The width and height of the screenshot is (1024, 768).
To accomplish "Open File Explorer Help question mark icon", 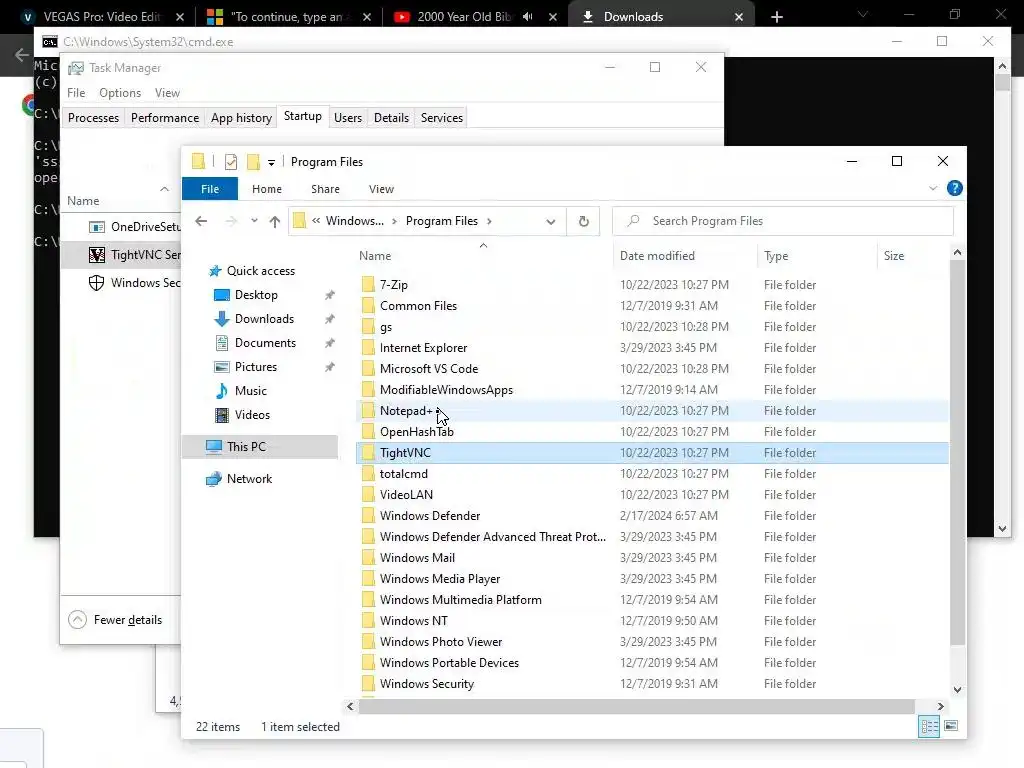I will pos(954,189).
